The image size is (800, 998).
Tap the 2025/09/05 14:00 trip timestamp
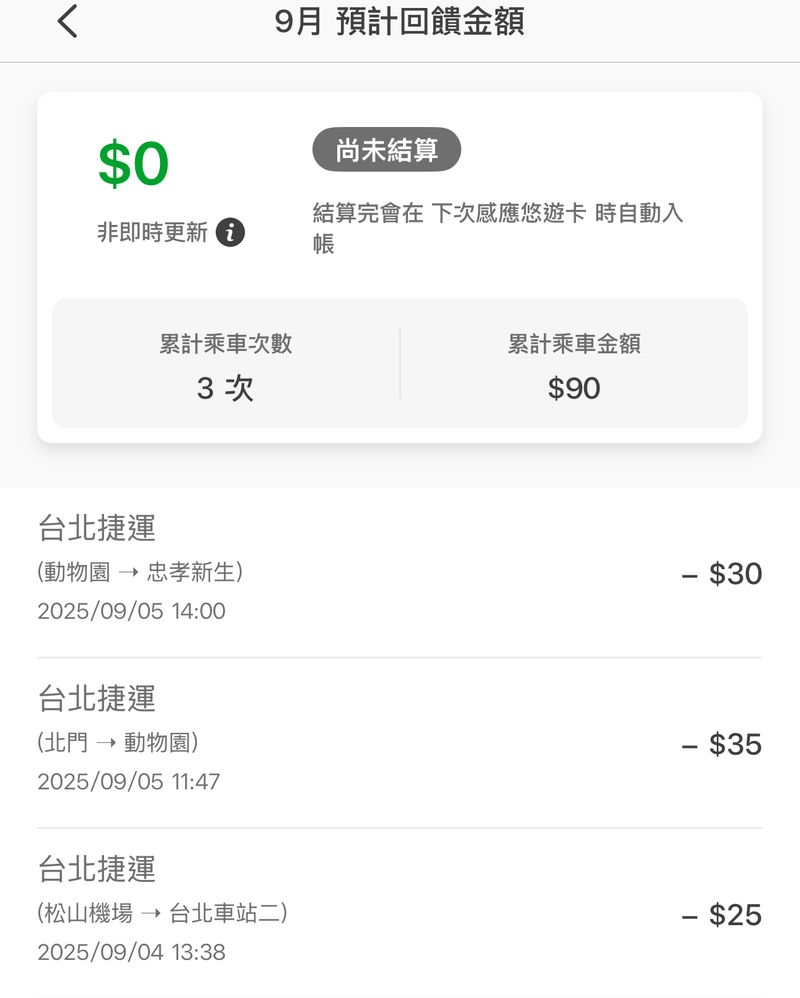pyautogui.click(x=131, y=611)
